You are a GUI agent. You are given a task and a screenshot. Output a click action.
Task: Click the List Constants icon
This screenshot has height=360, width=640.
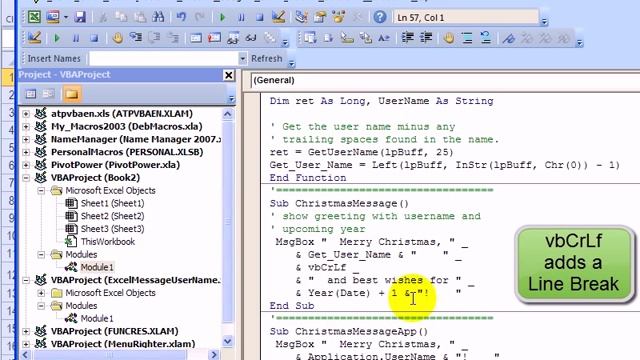329,38
